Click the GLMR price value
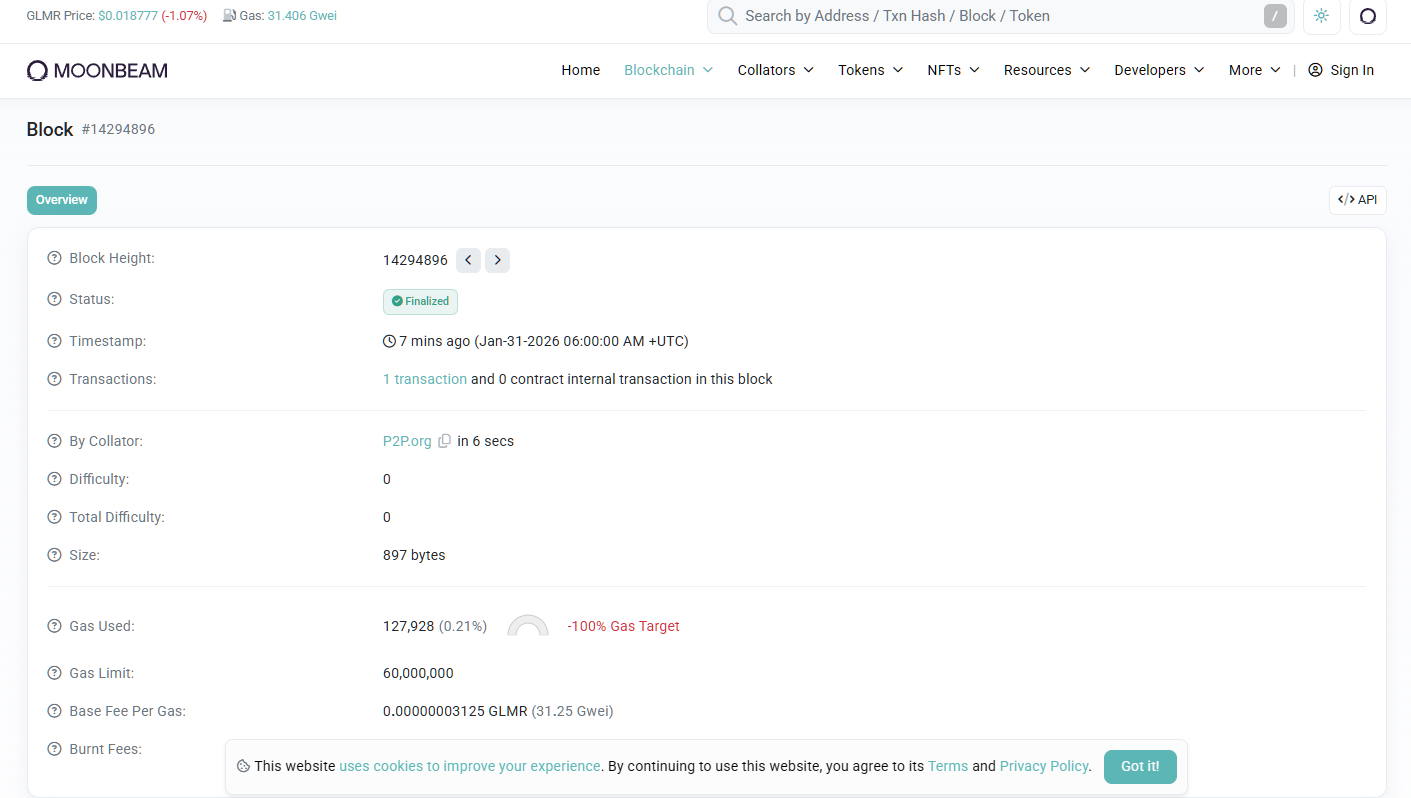1411x798 pixels. point(127,16)
